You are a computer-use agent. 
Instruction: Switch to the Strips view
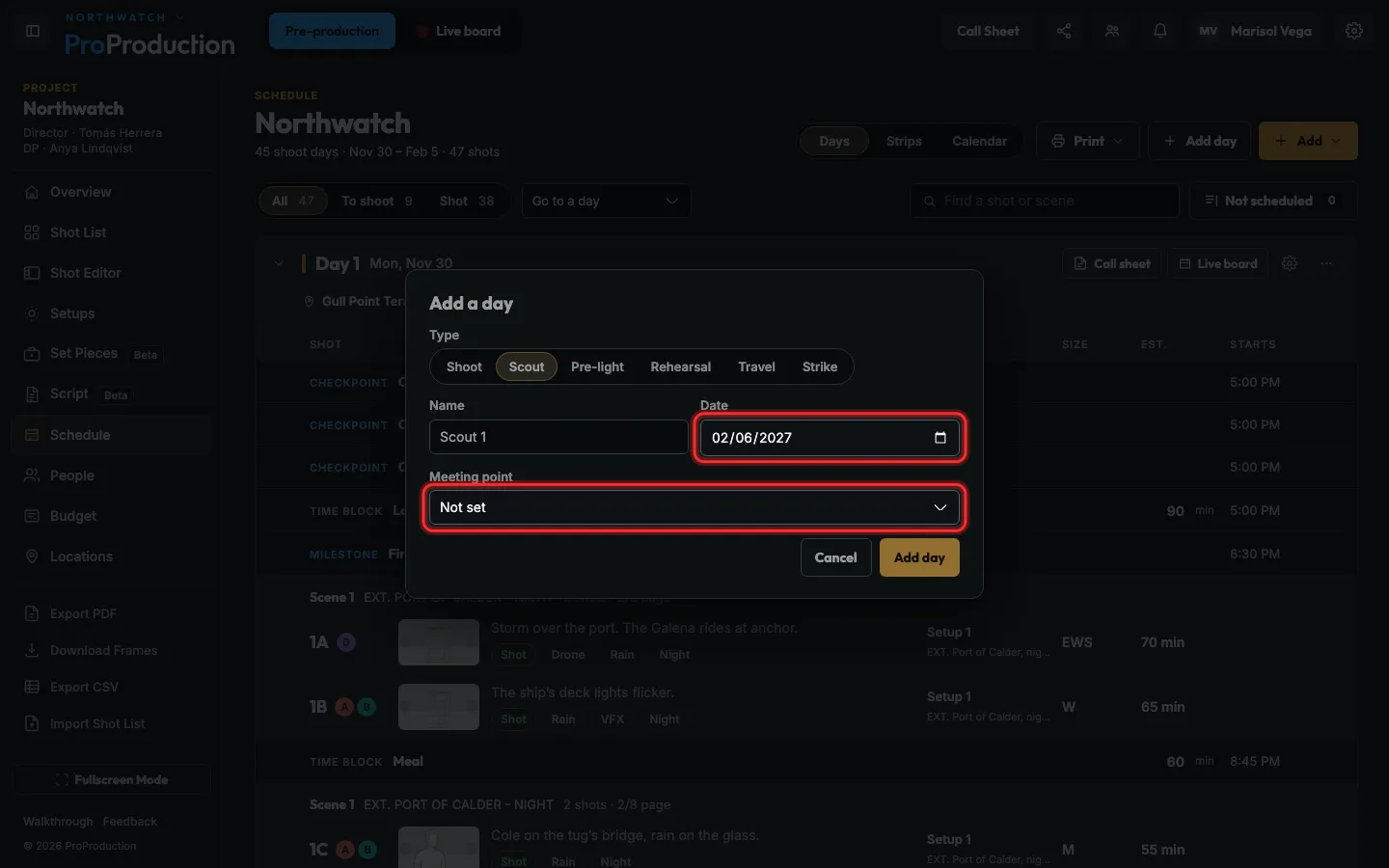904,141
